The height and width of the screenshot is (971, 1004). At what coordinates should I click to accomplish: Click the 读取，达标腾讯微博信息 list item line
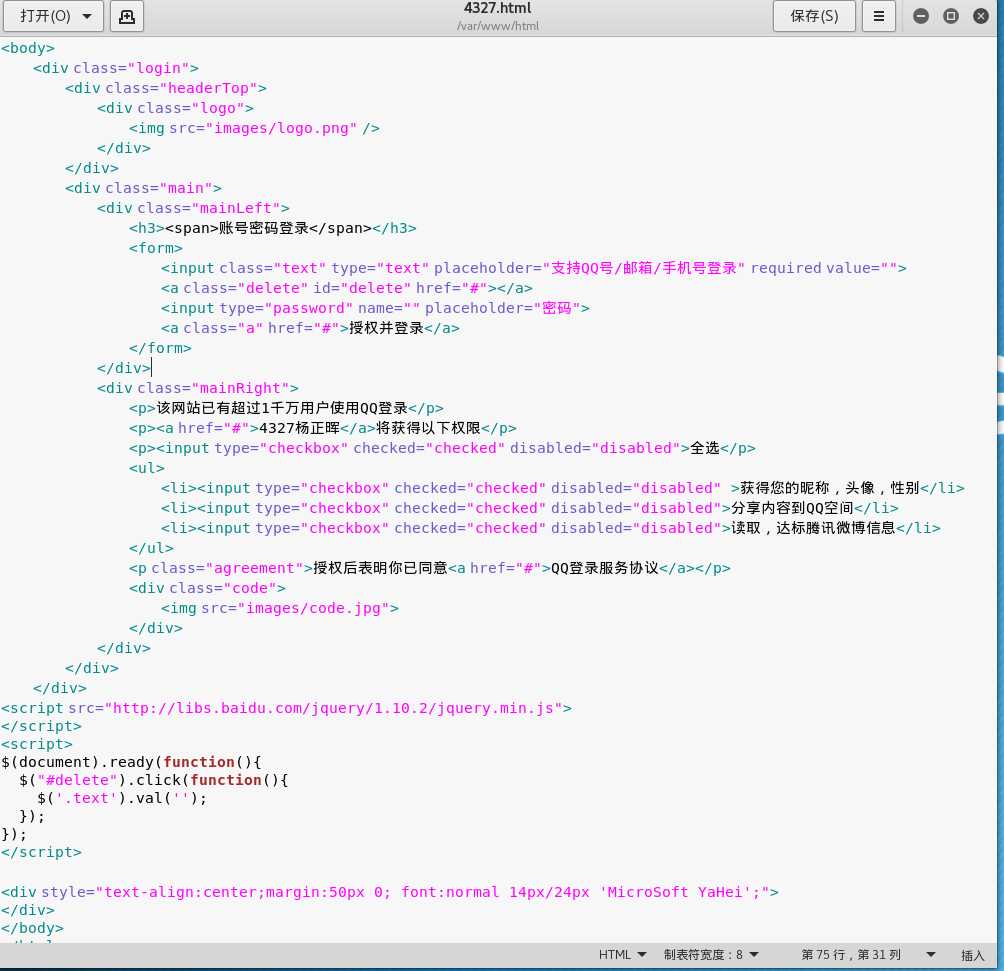click(551, 528)
